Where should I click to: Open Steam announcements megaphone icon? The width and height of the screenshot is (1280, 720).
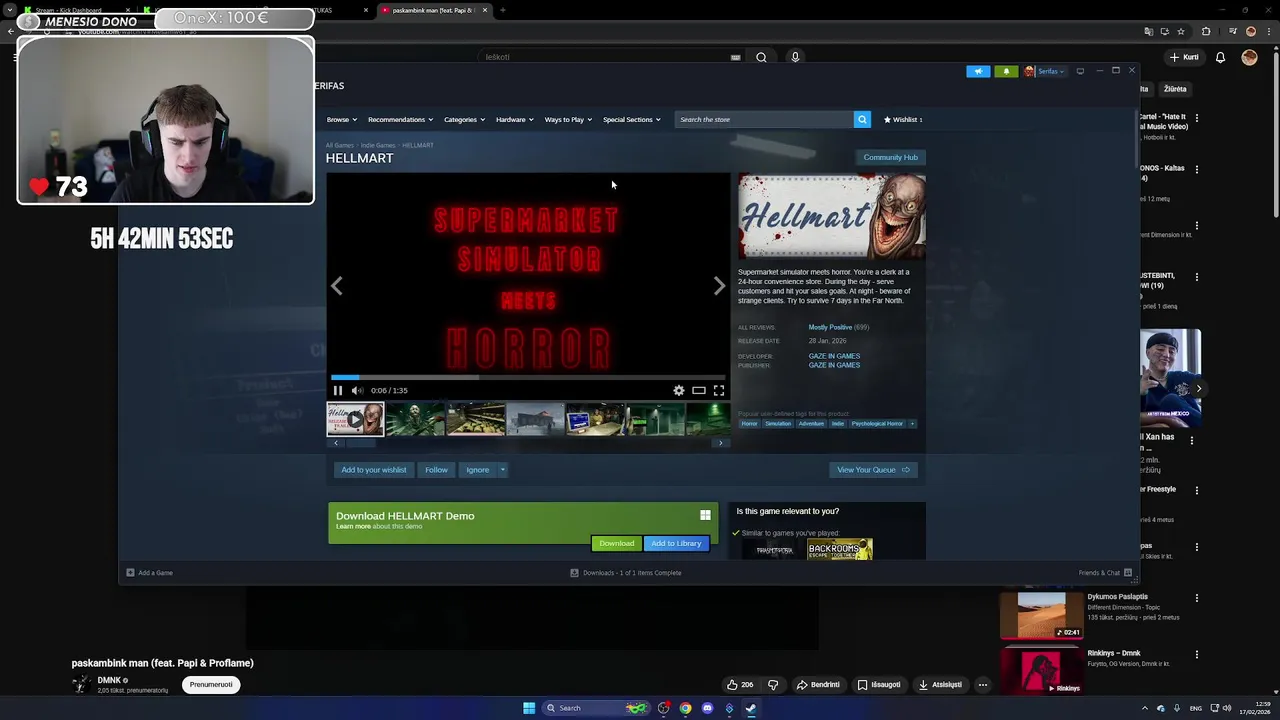[978, 71]
